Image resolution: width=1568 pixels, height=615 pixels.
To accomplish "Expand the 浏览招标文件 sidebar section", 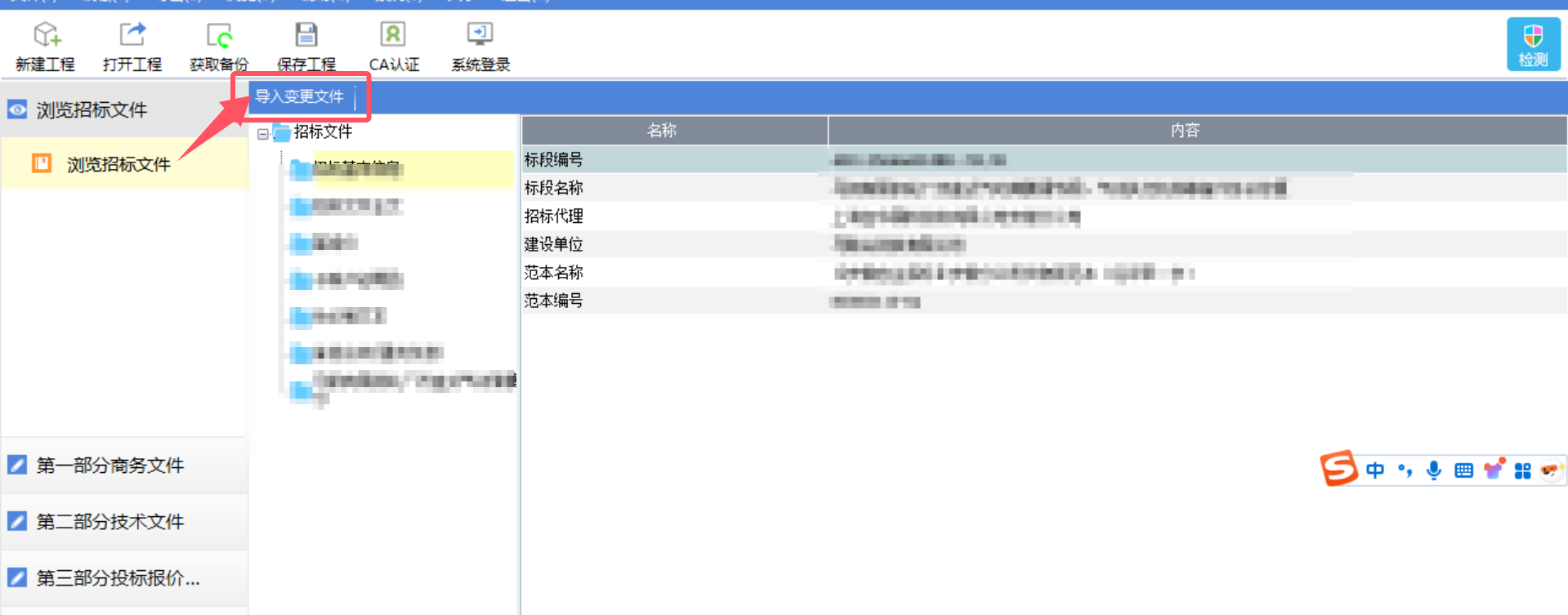I will coord(92,109).
